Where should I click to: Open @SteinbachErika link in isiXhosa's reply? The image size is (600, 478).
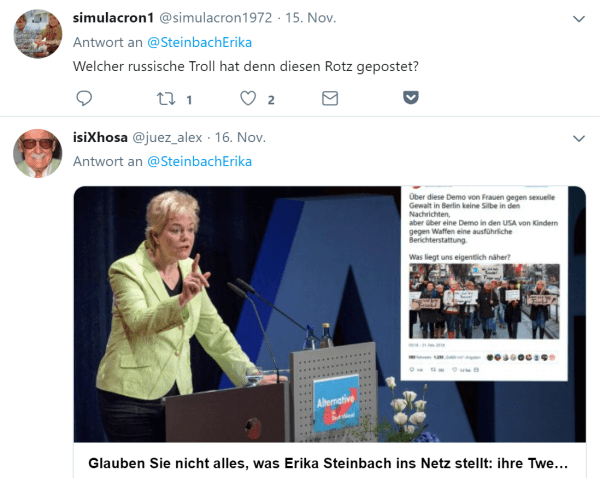199,162
